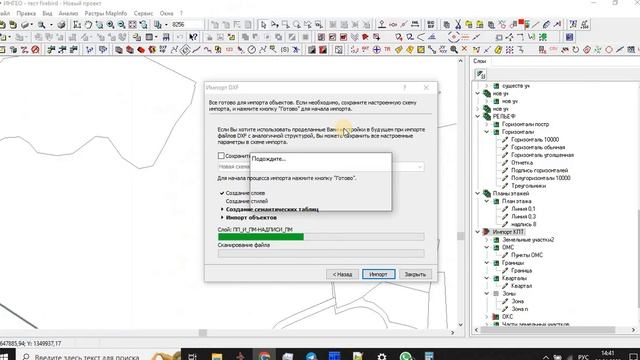Click the circular refresh arrow icon

[x=576, y=50]
